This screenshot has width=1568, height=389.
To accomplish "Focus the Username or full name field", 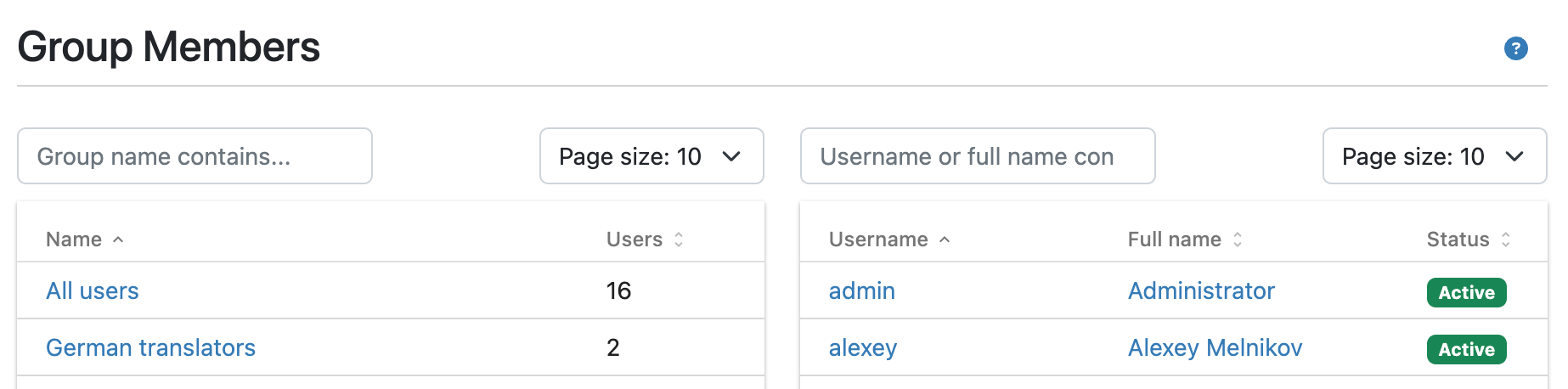I will point(978,156).
